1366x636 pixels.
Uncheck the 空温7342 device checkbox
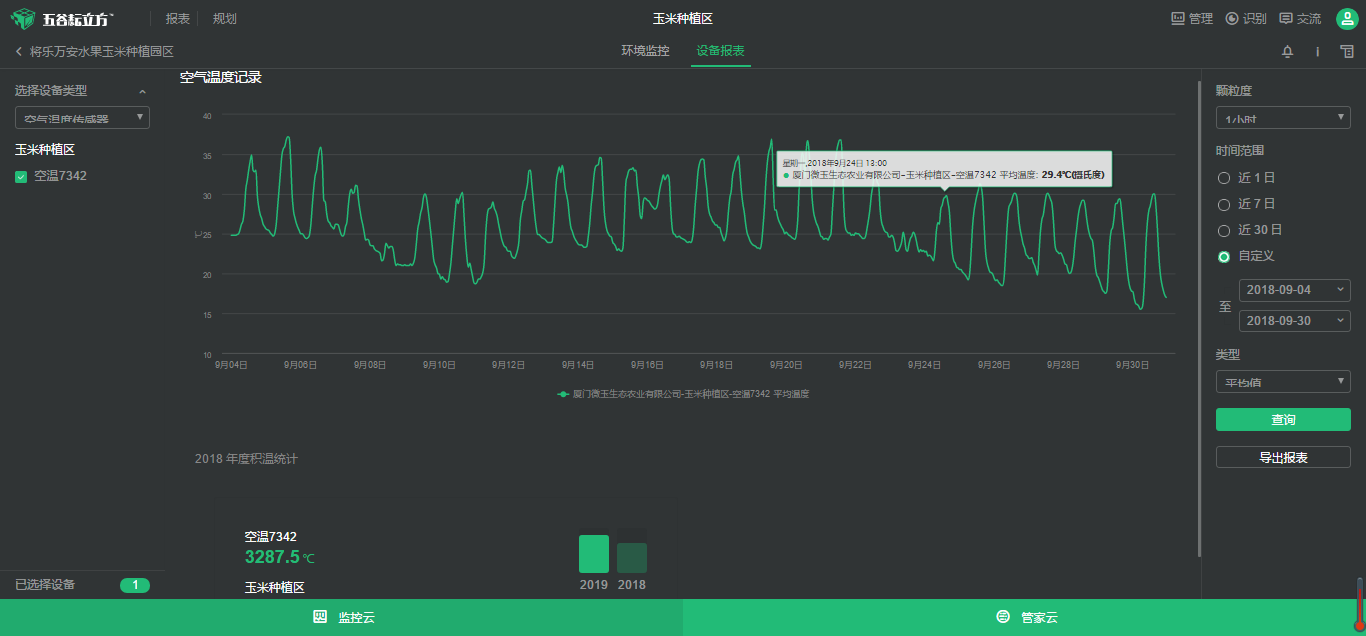[x=21, y=177]
